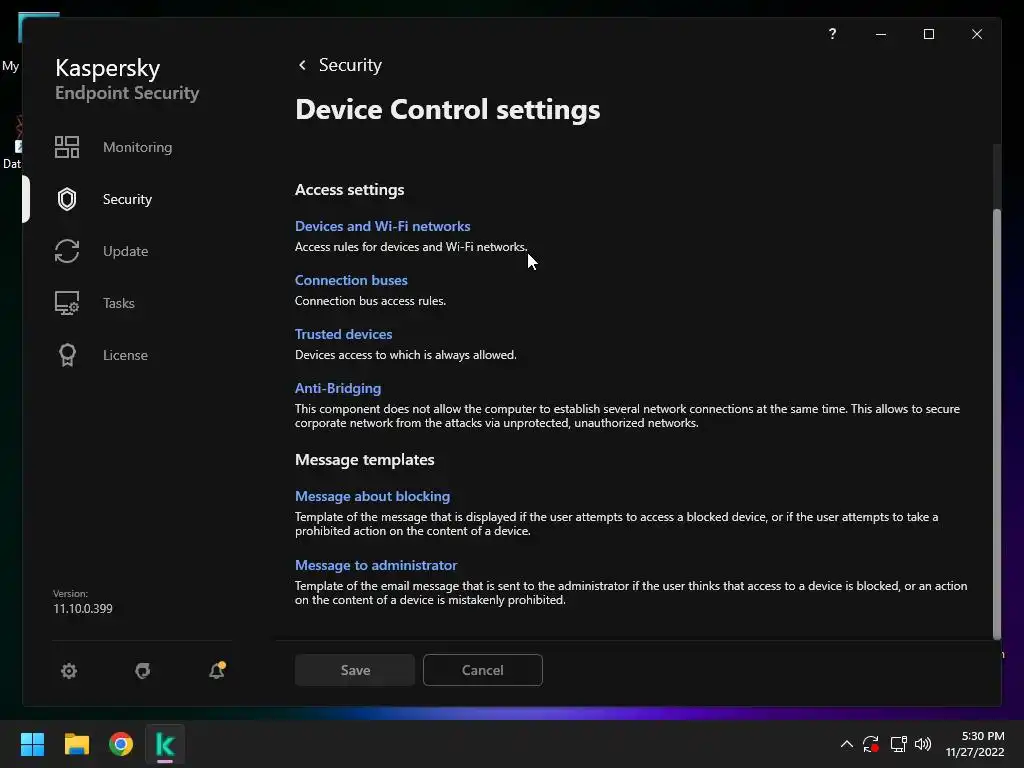Click the sync tray icon with red dot

(871, 744)
